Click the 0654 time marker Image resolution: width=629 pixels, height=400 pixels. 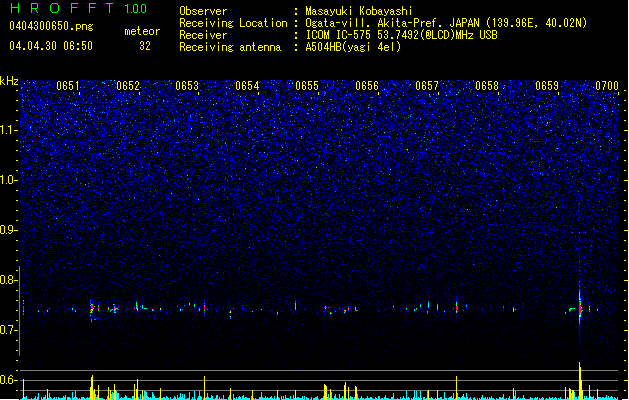(x=247, y=86)
